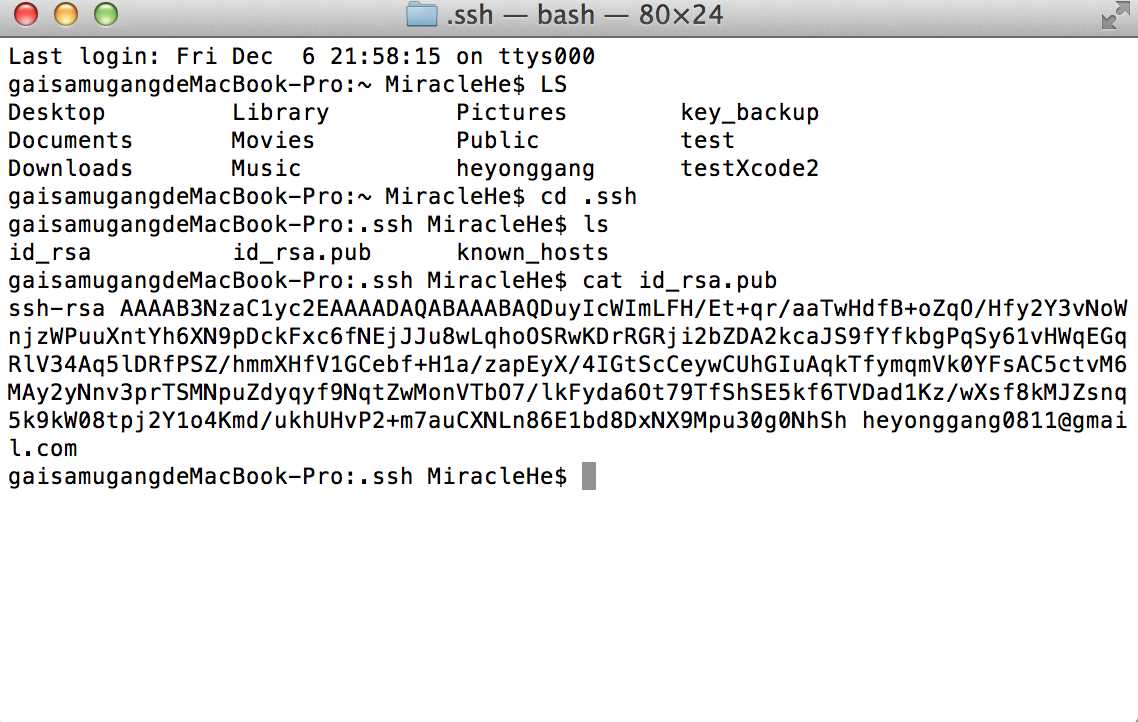Click the .ssh folder proxy icon in title bar
This screenshot has height=722, width=1138.
click(422, 16)
